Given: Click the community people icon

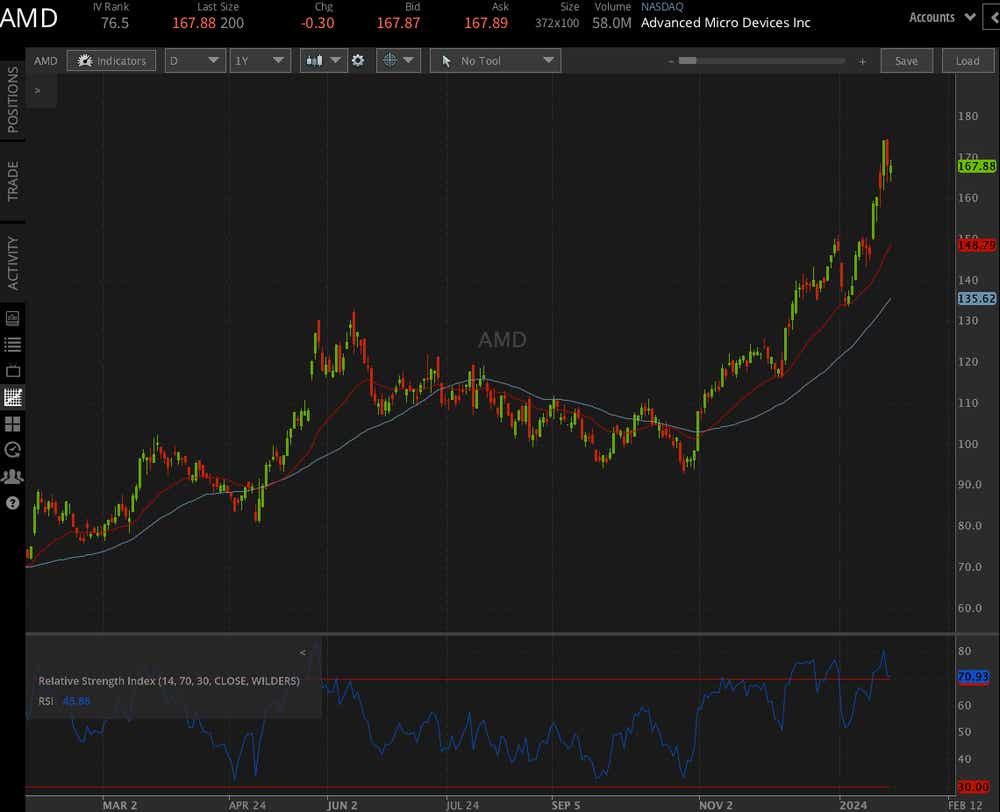Looking at the screenshot, I should coord(12,477).
